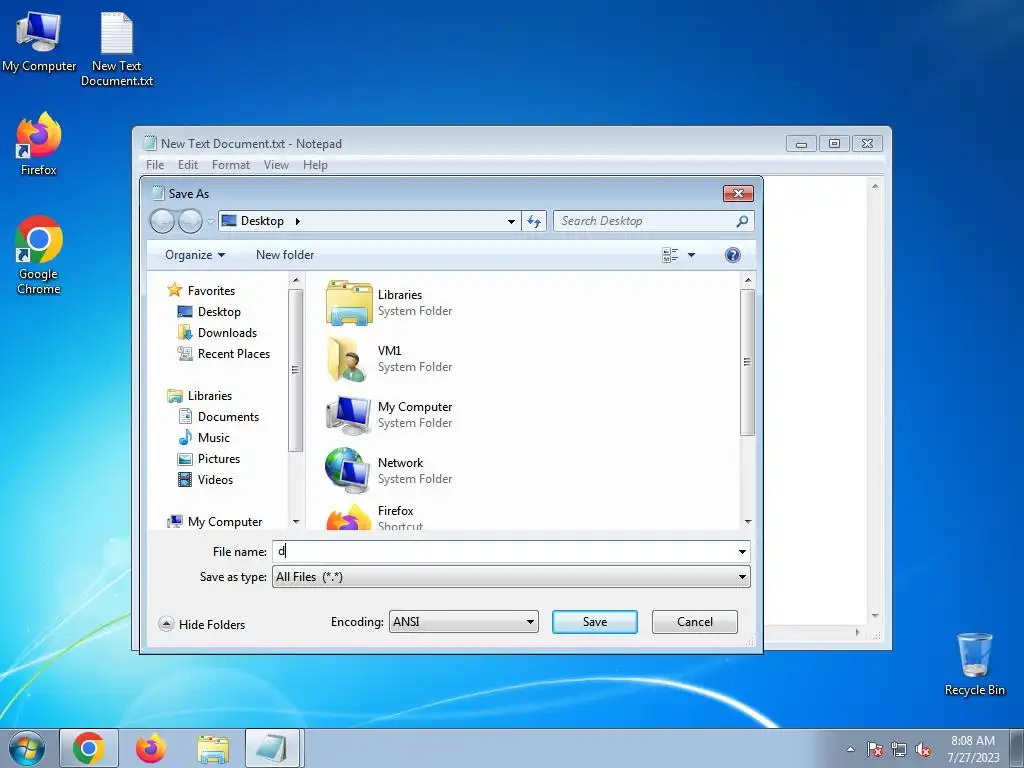Open the Edit menu in Notepad
This screenshot has width=1024, height=768.
click(188, 165)
